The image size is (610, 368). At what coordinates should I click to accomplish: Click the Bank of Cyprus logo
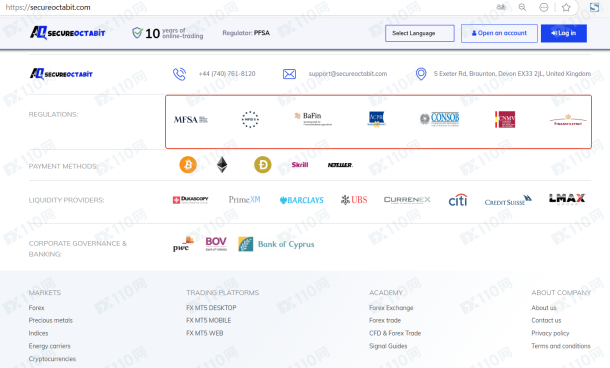pyautogui.click(x=276, y=244)
